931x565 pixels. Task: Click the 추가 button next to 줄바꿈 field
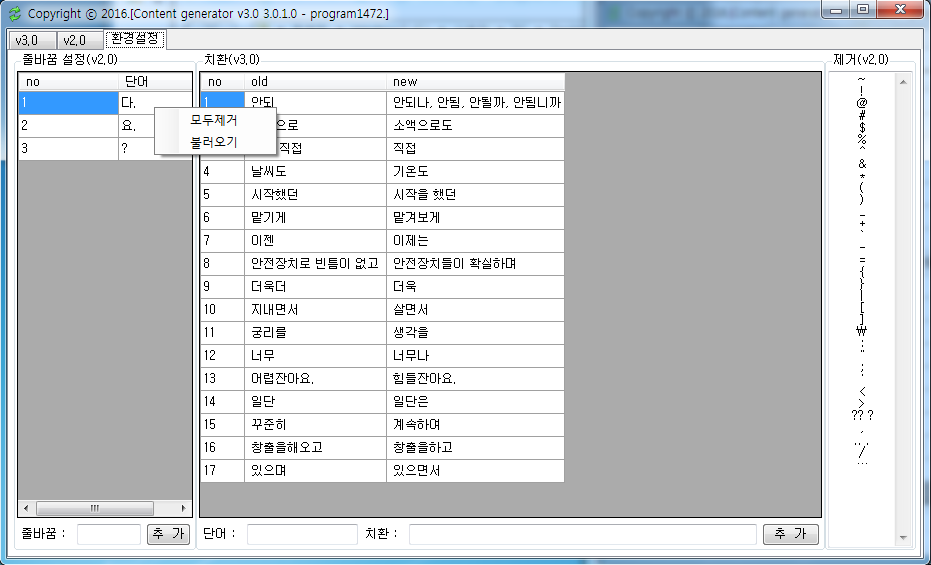tap(167, 534)
